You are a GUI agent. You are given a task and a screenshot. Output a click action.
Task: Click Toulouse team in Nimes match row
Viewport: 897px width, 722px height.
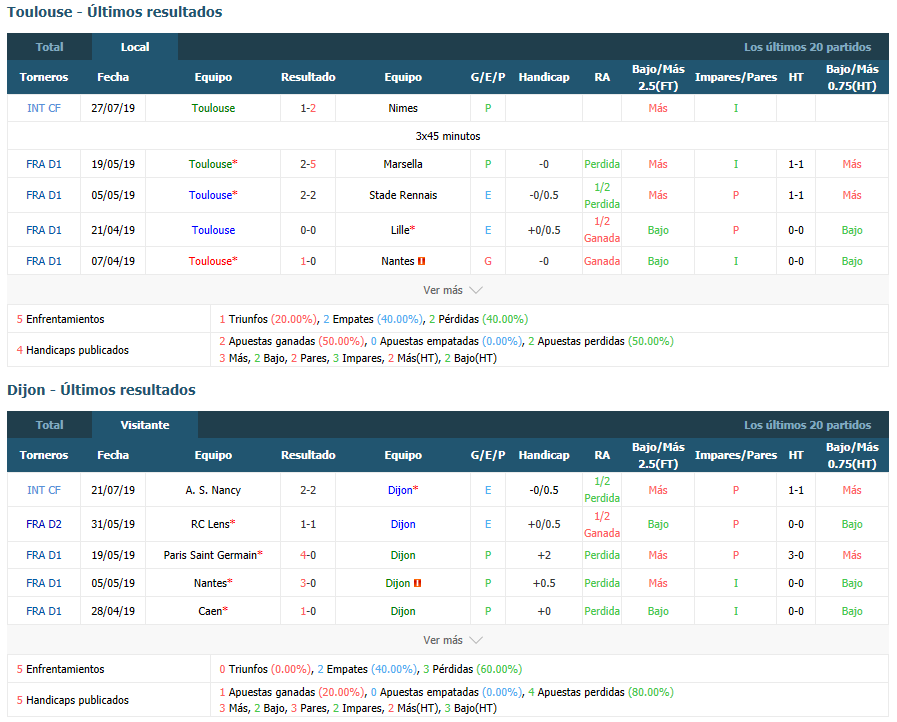[x=213, y=108]
